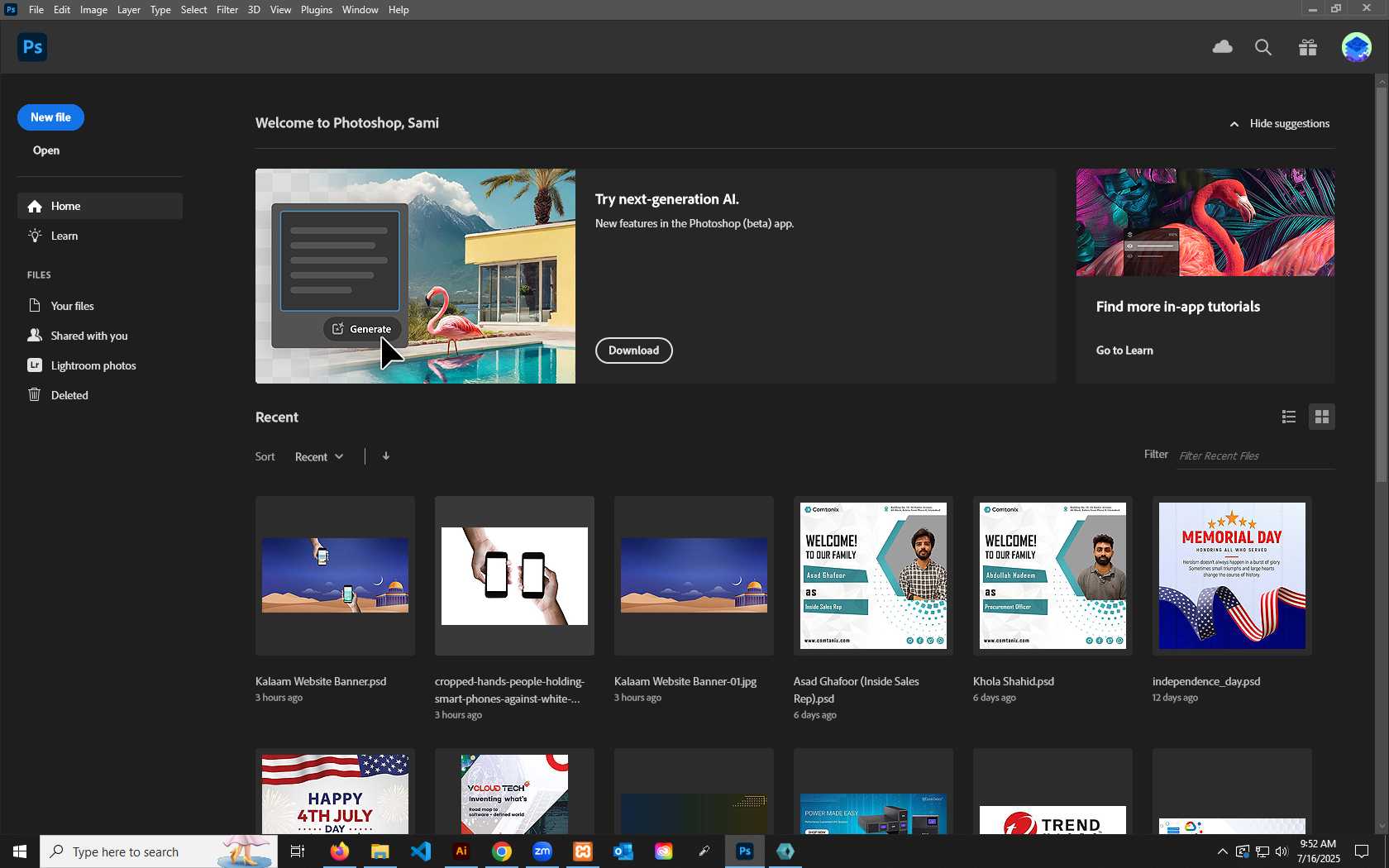
Task: Open the Learn section in the sidebar
Action: pyautogui.click(x=100, y=236)
